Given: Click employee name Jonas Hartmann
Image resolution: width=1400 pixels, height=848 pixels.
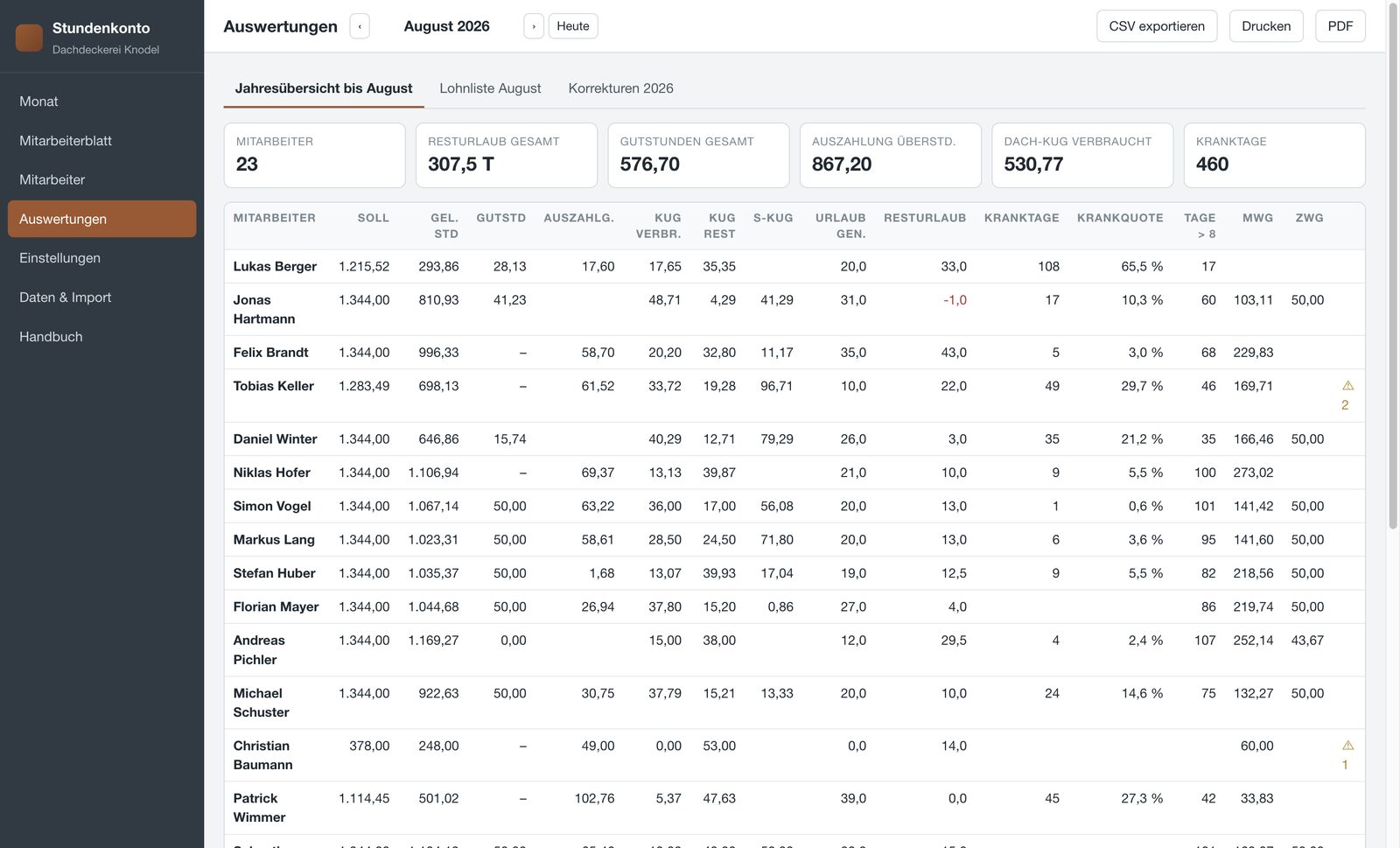Looking at the screenshot, I should pos(264,309).
